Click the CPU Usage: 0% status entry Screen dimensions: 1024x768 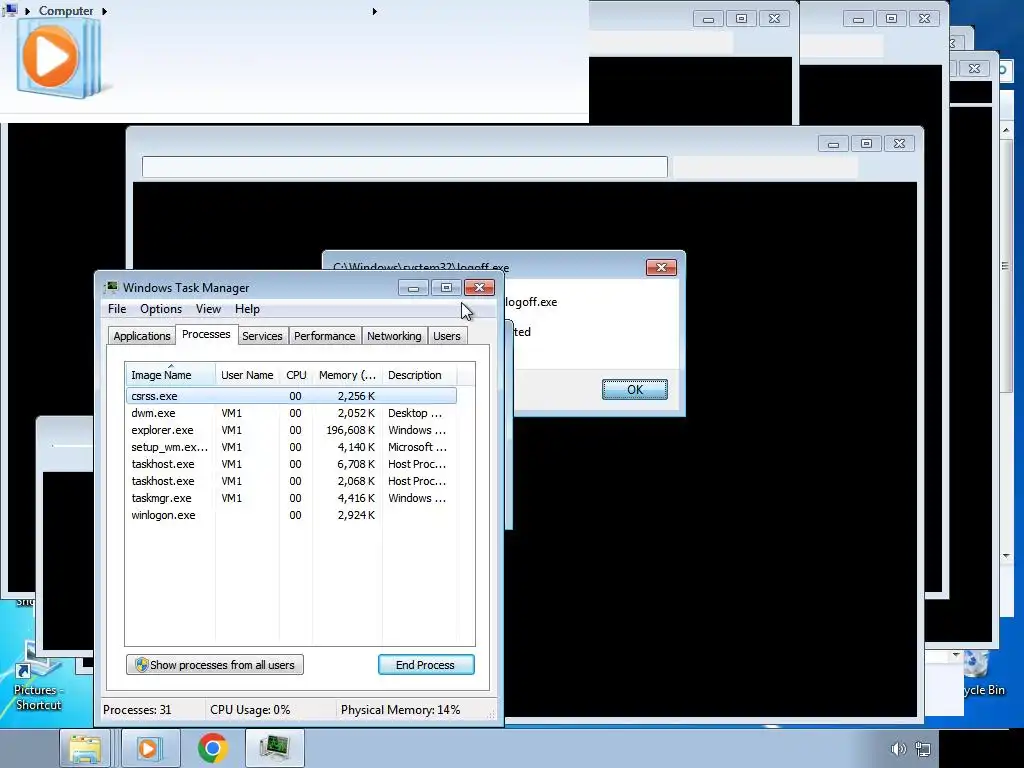click(250, 710)
